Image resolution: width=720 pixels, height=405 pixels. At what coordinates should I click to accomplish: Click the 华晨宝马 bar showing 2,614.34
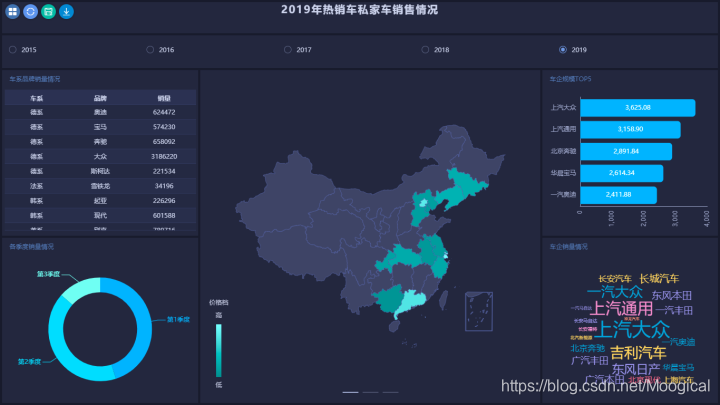pos(622,173)
